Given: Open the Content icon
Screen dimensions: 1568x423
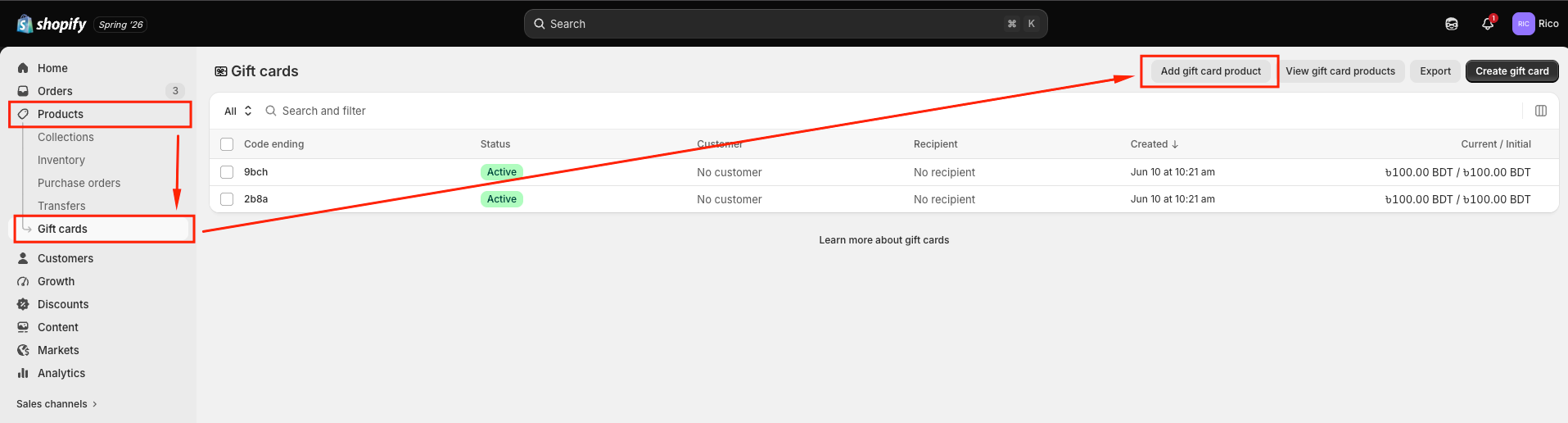Looking at the screenshot, I should pyautogui.click(x=23, y=327).
